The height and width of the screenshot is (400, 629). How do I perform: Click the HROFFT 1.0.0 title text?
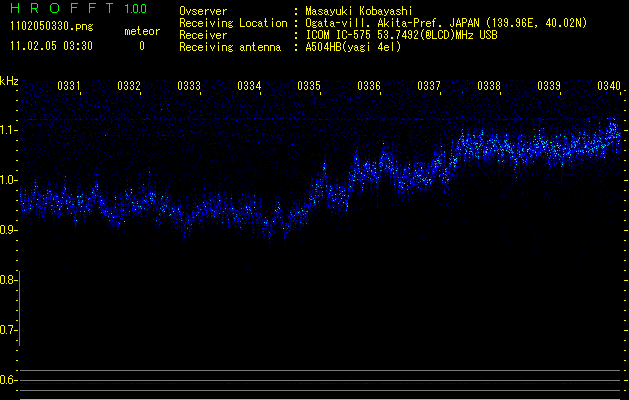(x=79, y=8)
